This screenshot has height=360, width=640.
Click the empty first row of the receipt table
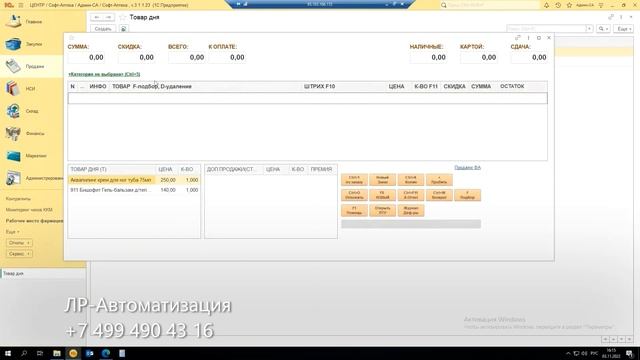(x=307, y=98)
